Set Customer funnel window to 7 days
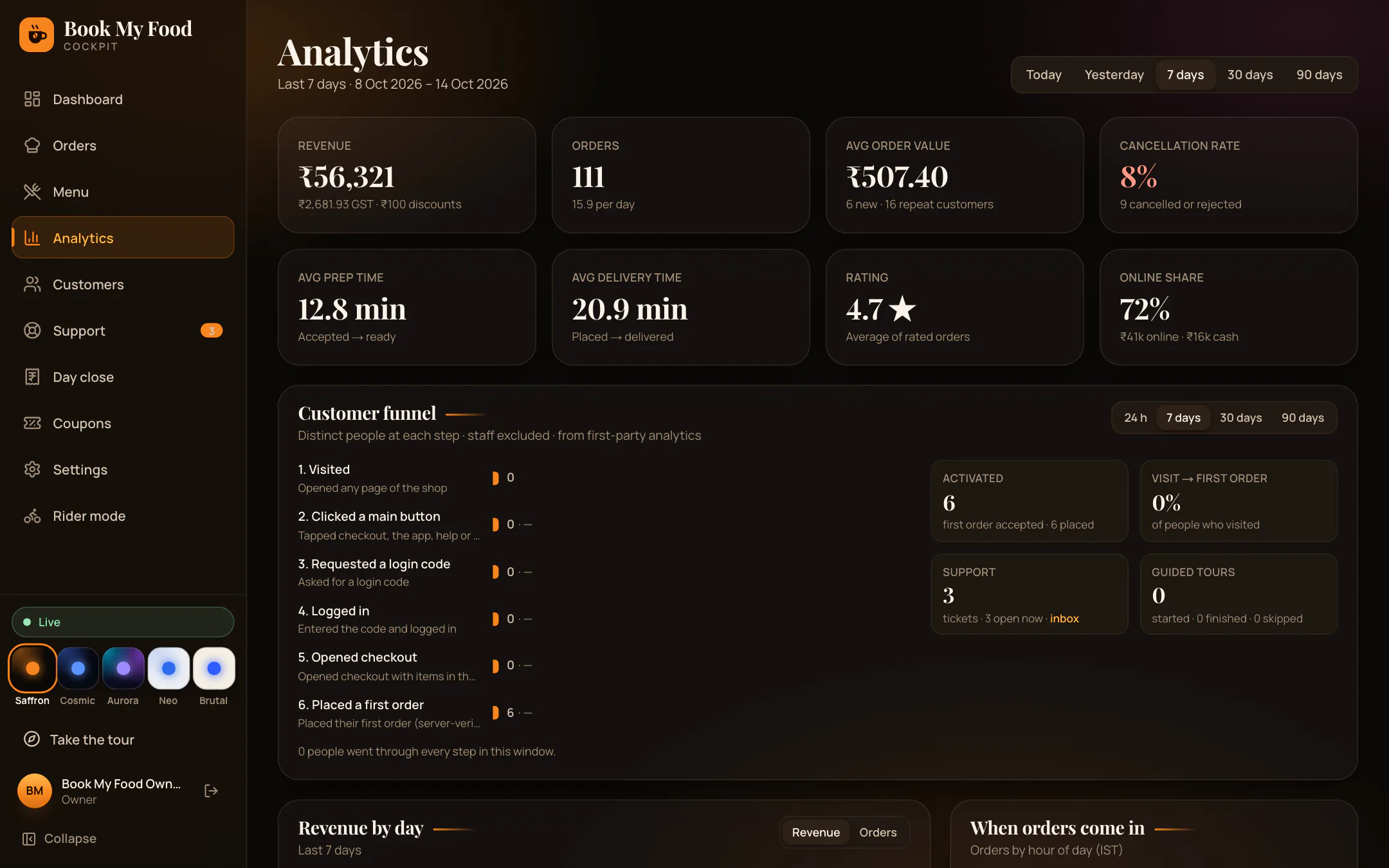1389x868 pixels. [x=1183, y=418]
